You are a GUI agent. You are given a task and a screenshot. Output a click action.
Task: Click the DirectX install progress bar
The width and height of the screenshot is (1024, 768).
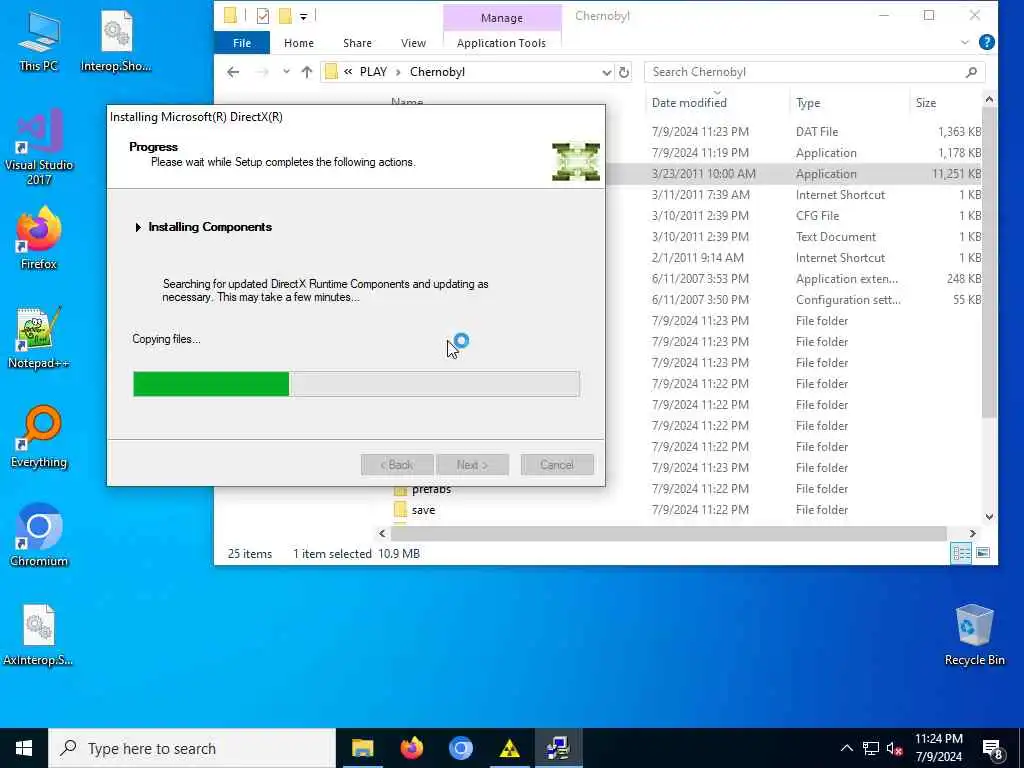pyautogui.click(x=356, y=384)
